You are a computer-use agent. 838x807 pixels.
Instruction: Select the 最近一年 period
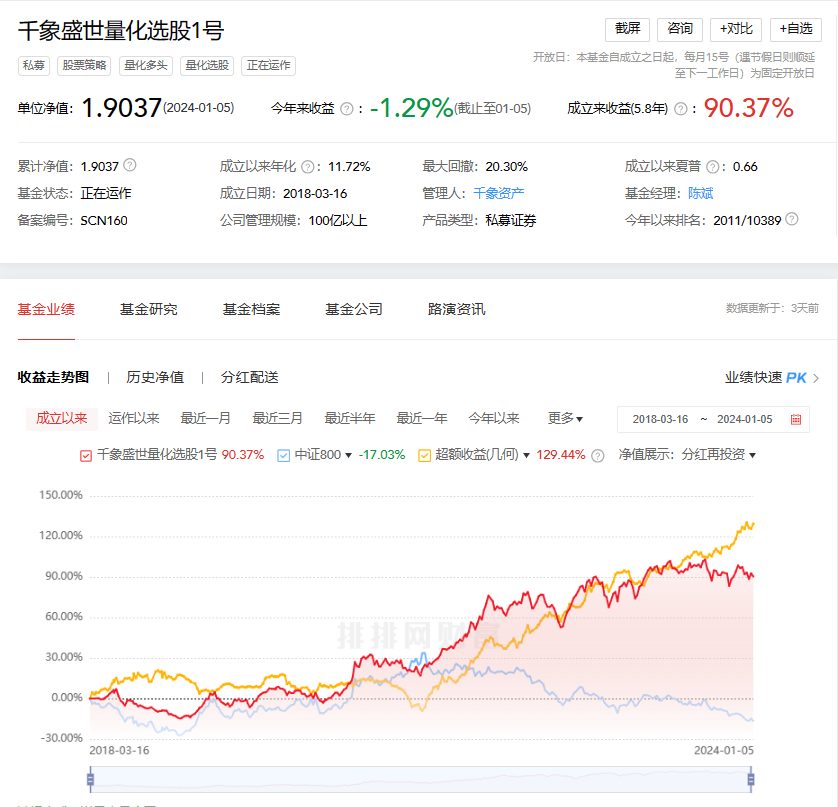tap(422, 418)
